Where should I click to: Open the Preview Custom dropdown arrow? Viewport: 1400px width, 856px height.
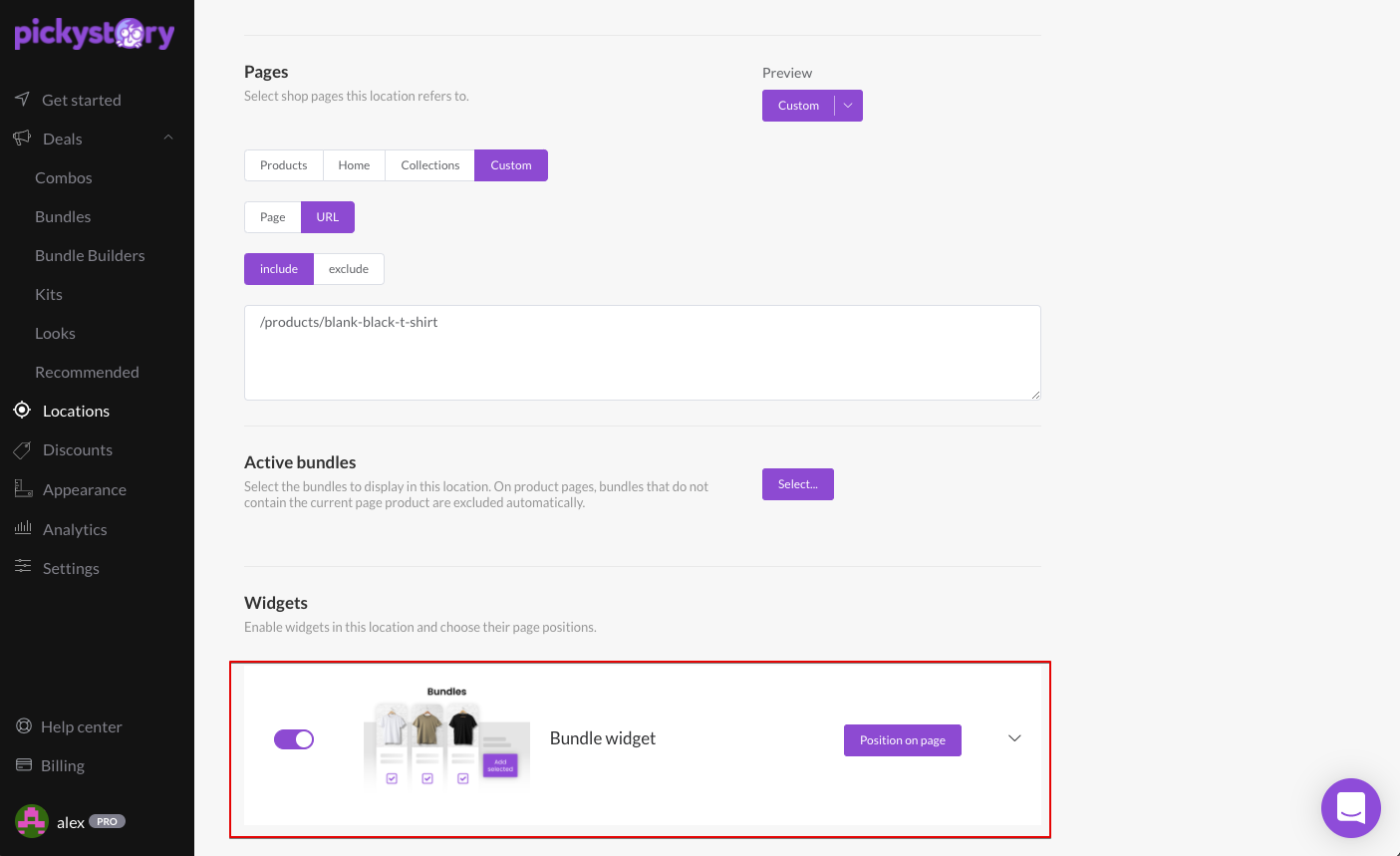(x=849, y=106)
